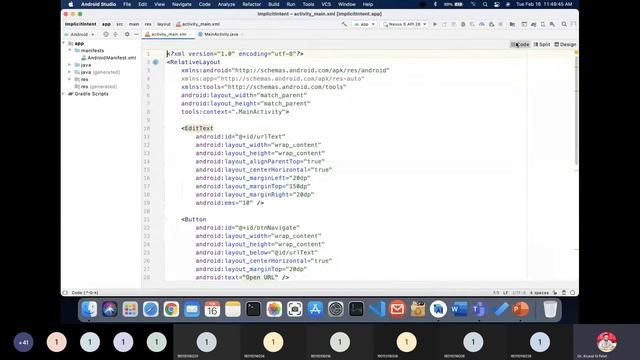This screenshot has width=640, height=360.
Task: Open the Build menu
Action: [x=273, y=4]
